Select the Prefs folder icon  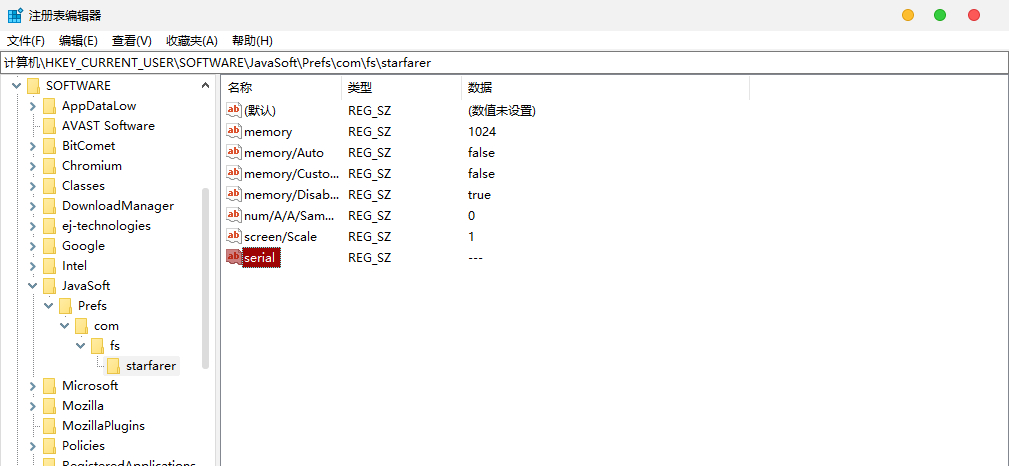[x=66, y=306]
